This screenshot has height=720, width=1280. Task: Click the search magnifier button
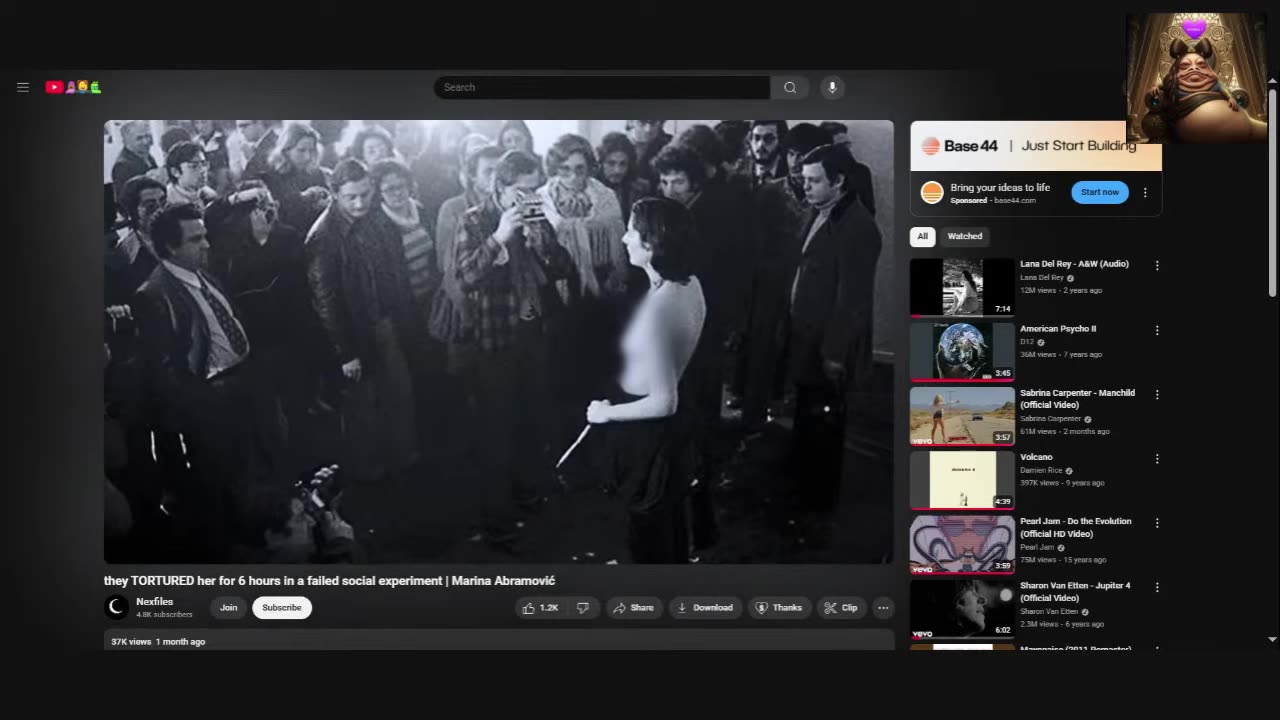790,87
